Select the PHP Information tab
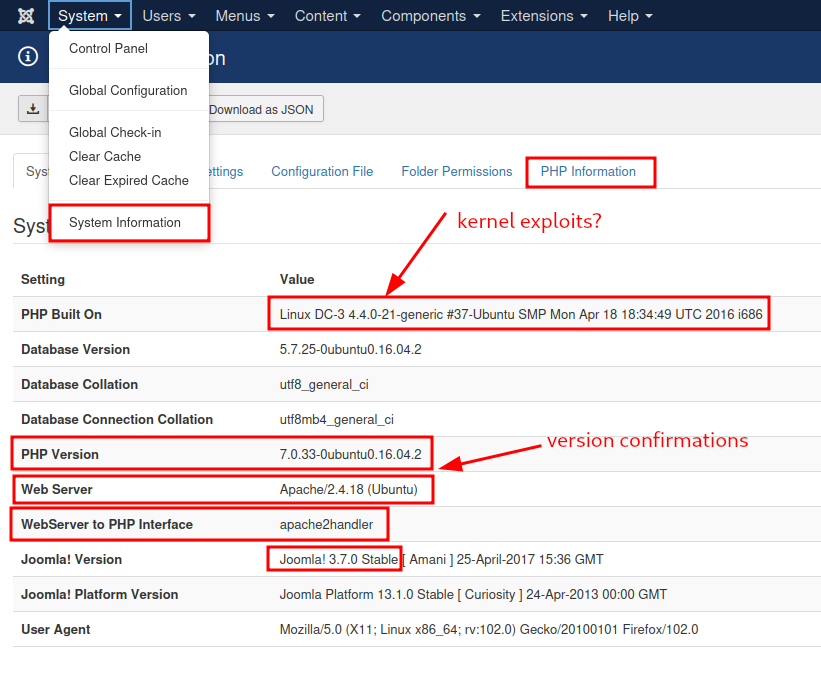The height and width of the screenshot is (686, 821). point(590,171)
